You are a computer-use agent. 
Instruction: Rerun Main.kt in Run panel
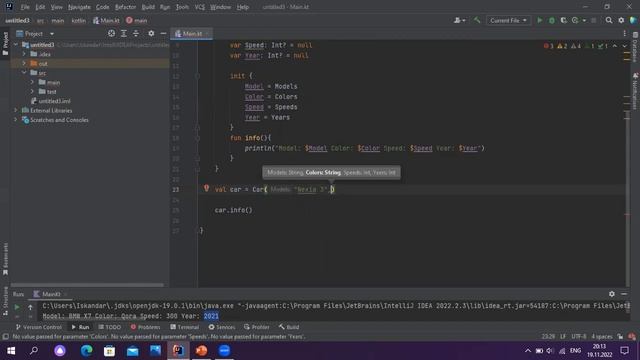coord(17,307)
